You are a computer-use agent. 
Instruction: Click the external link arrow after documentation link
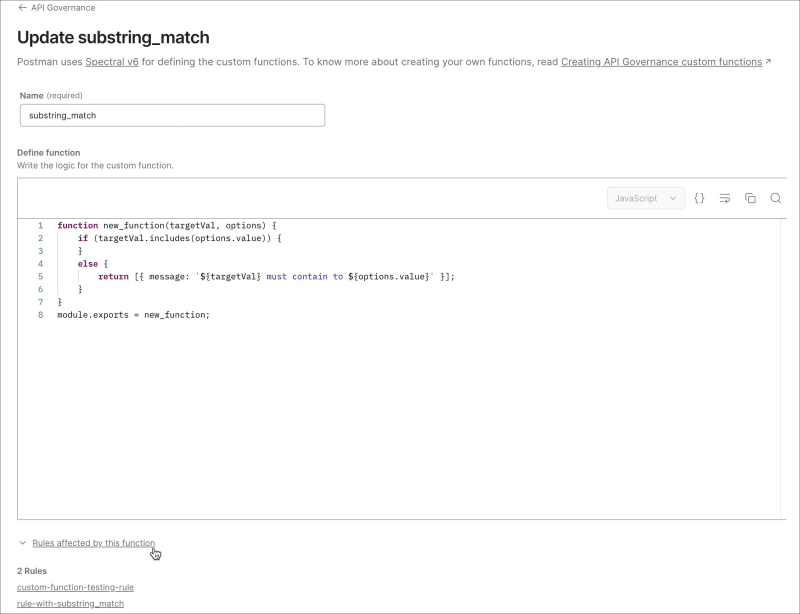[x=766, y=61]
